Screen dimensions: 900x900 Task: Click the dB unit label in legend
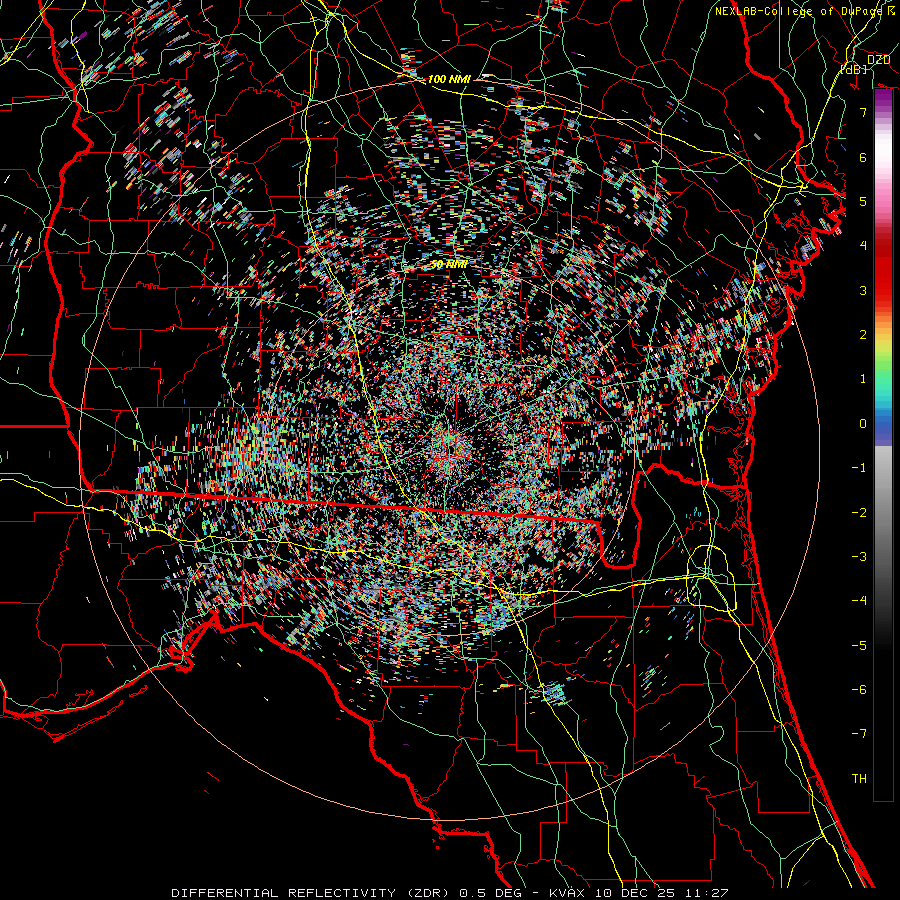coord(854,69)
